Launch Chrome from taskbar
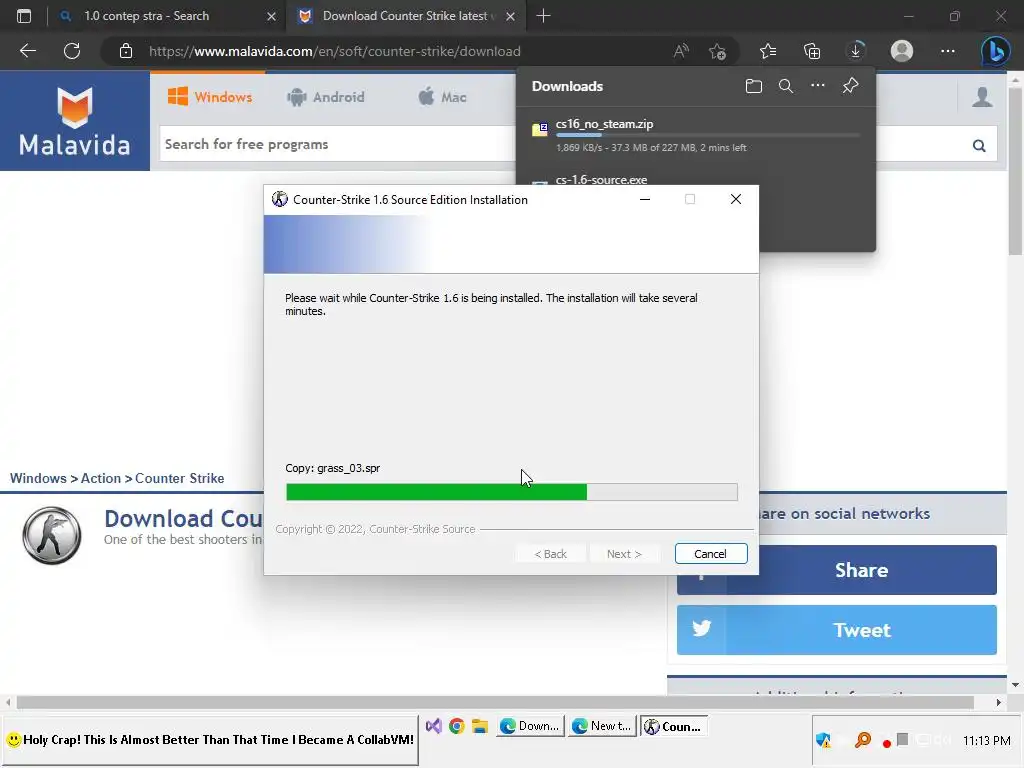 pyautogui.click(x=456, y=726)
